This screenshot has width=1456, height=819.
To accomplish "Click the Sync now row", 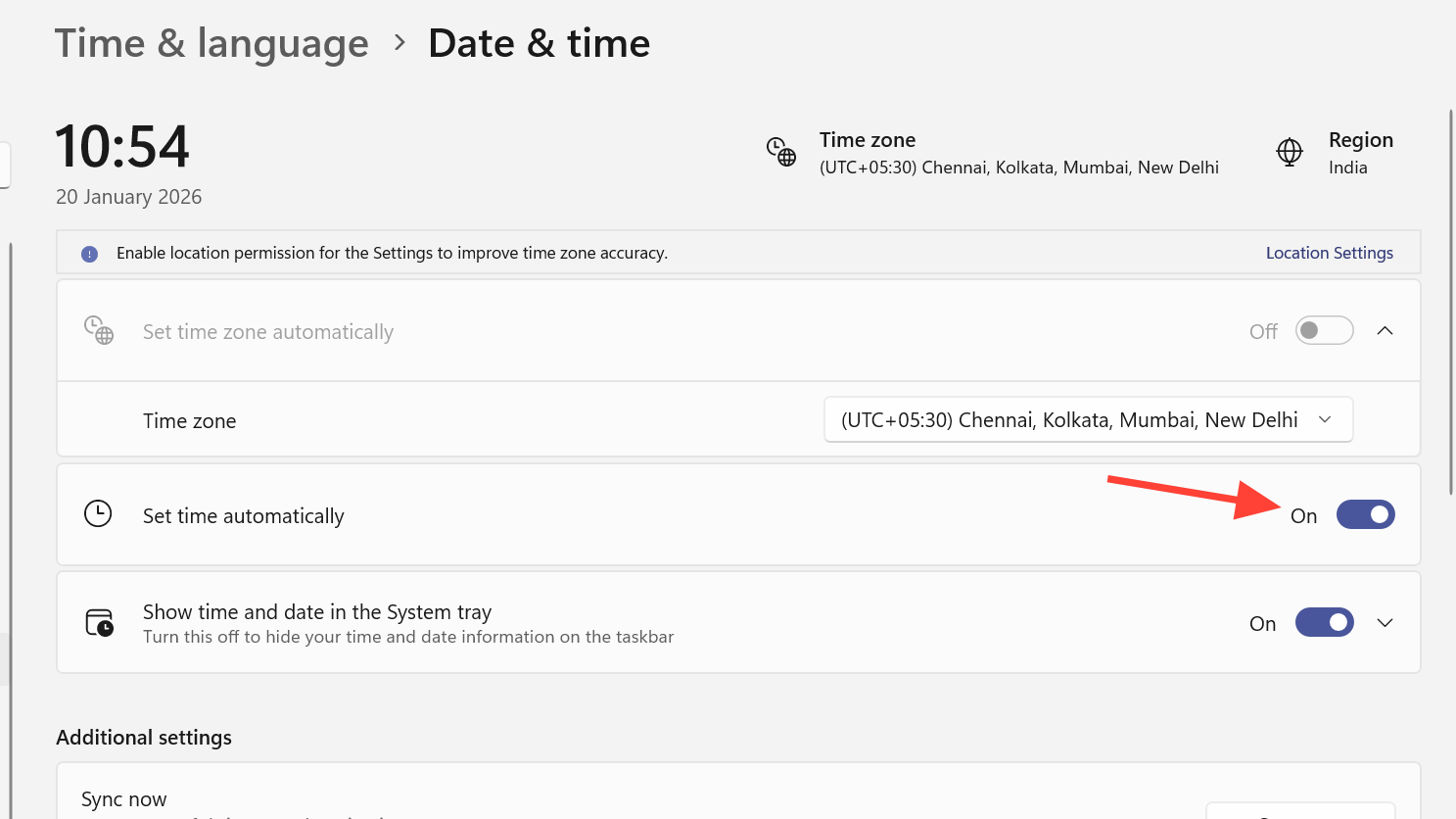I will click(124, 799).
